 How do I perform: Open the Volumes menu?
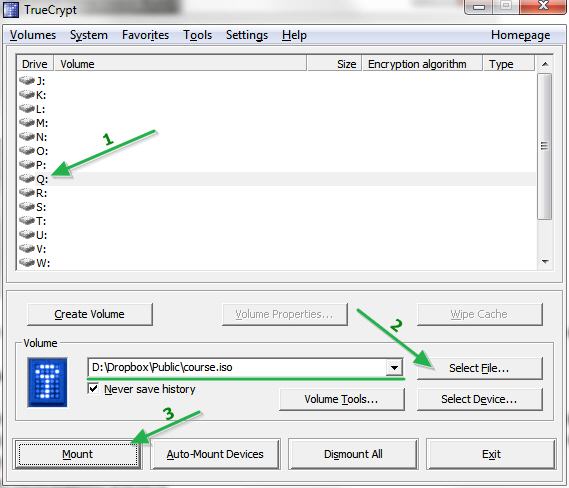(x=33, y=35)
